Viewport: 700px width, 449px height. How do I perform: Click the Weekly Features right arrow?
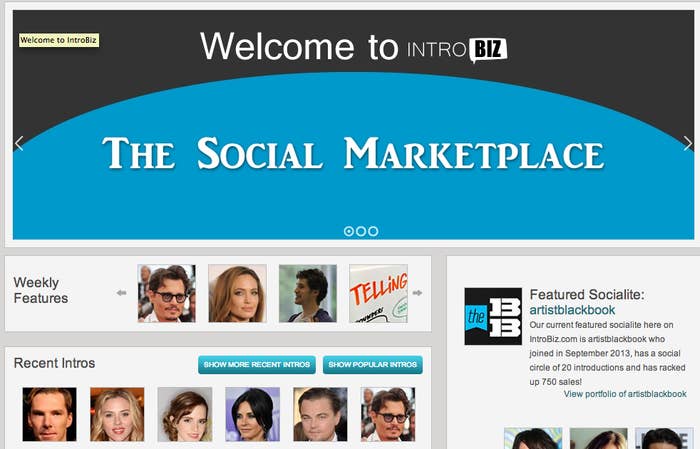pyautogui.click(x=417, y=293)
